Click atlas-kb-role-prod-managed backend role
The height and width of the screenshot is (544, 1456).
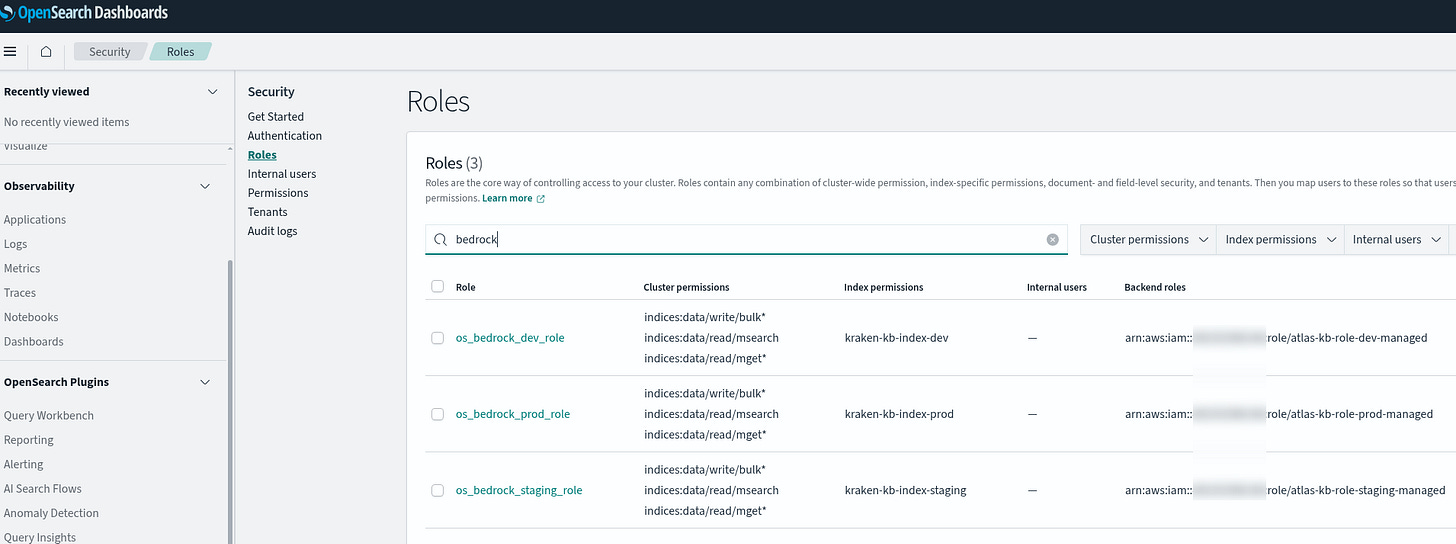(1279, 414)
